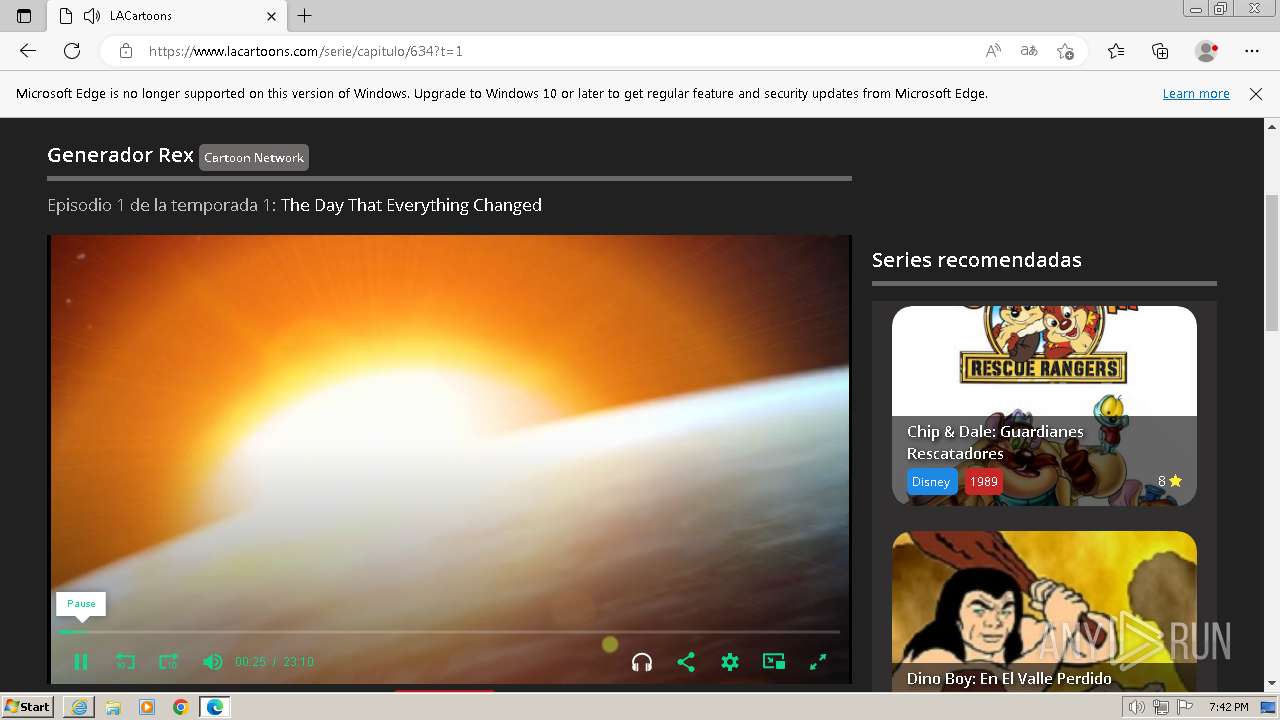
Task: Open the Favorites list
Action: pyautogui.click(x=1116, y=51)
